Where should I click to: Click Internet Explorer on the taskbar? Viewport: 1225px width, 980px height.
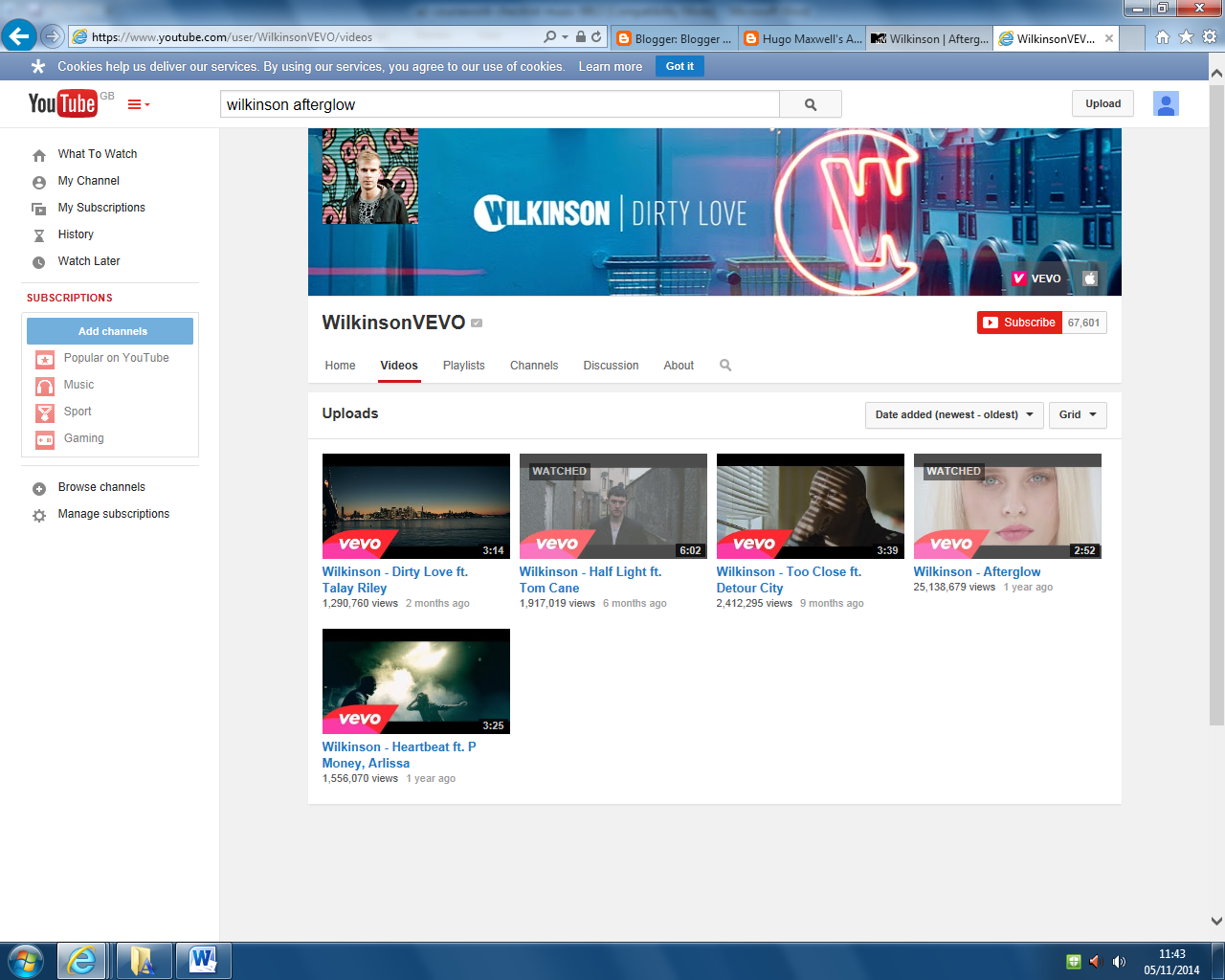click(x=82, y=961)
